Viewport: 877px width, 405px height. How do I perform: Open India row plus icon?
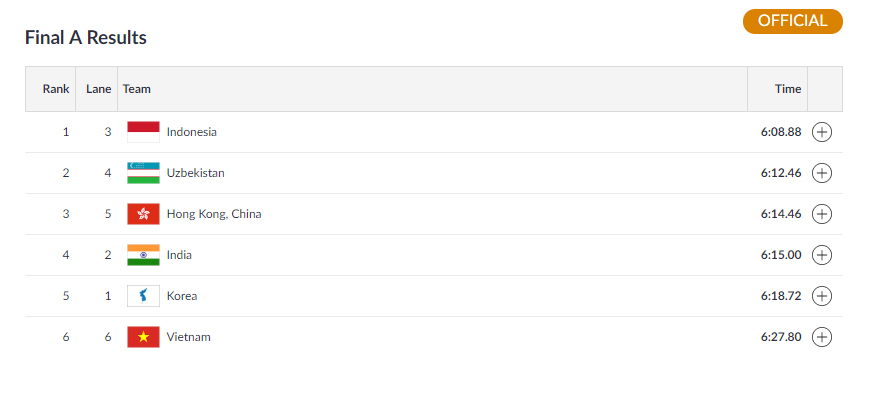822,255
